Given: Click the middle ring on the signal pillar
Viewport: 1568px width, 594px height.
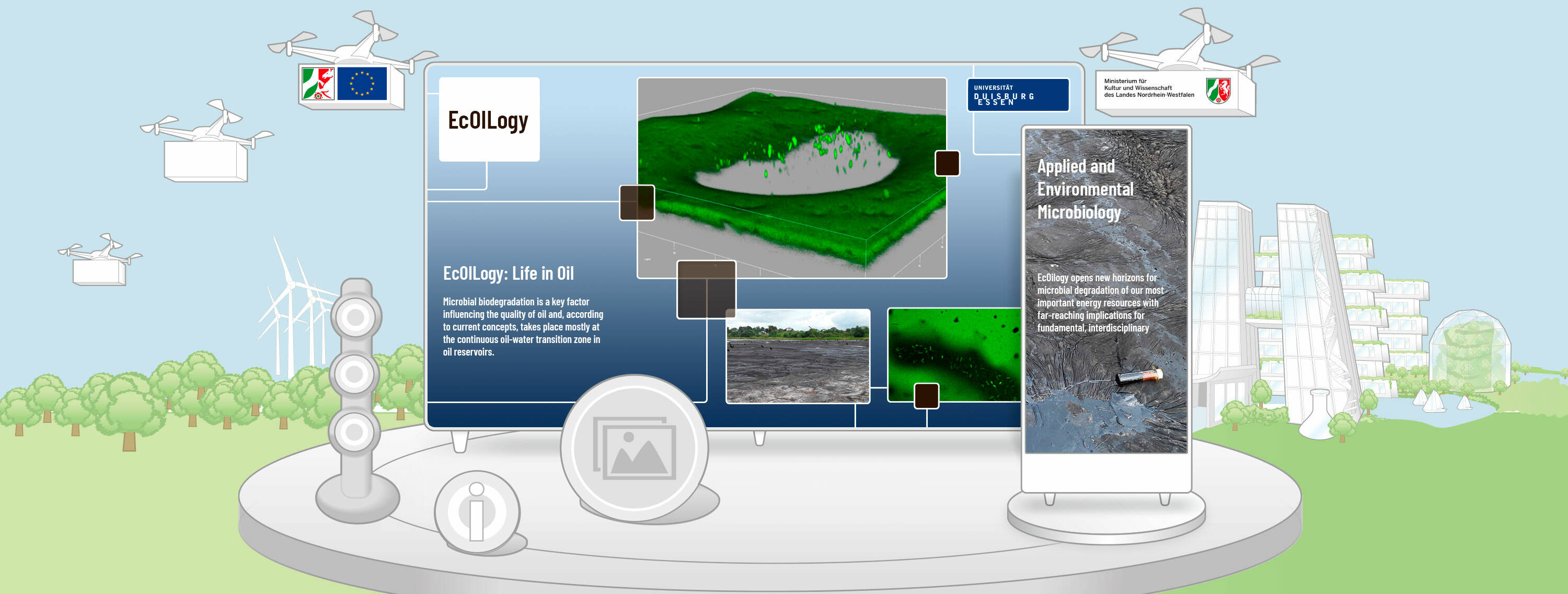Looking at the screenshot, I should (x=354, y=373).
